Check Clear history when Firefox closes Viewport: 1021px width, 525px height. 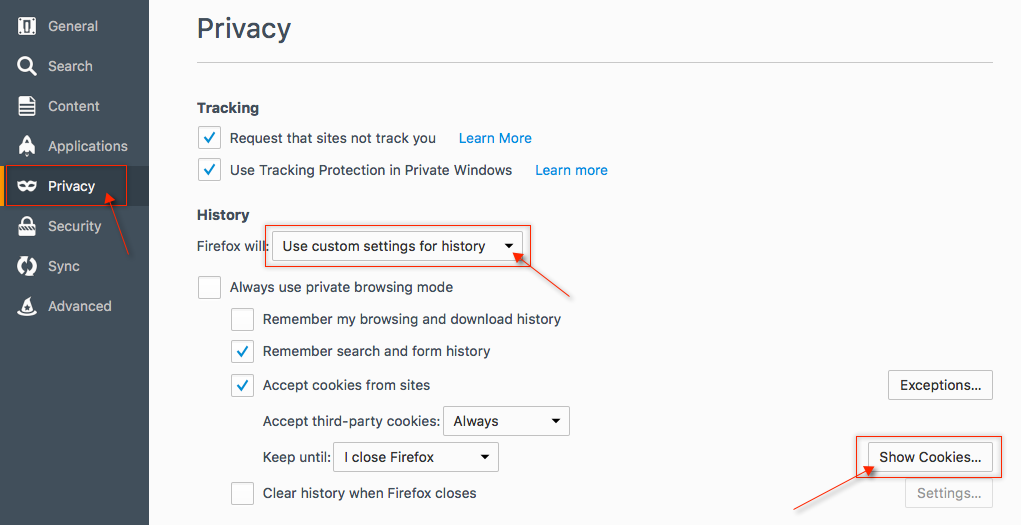[x=242, y=493]
